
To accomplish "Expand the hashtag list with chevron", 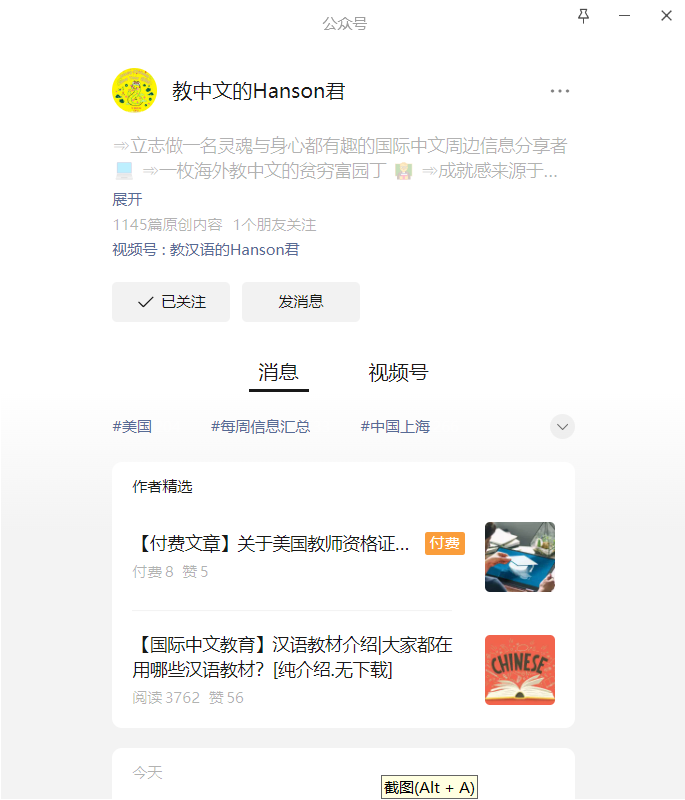I will 562,427.
